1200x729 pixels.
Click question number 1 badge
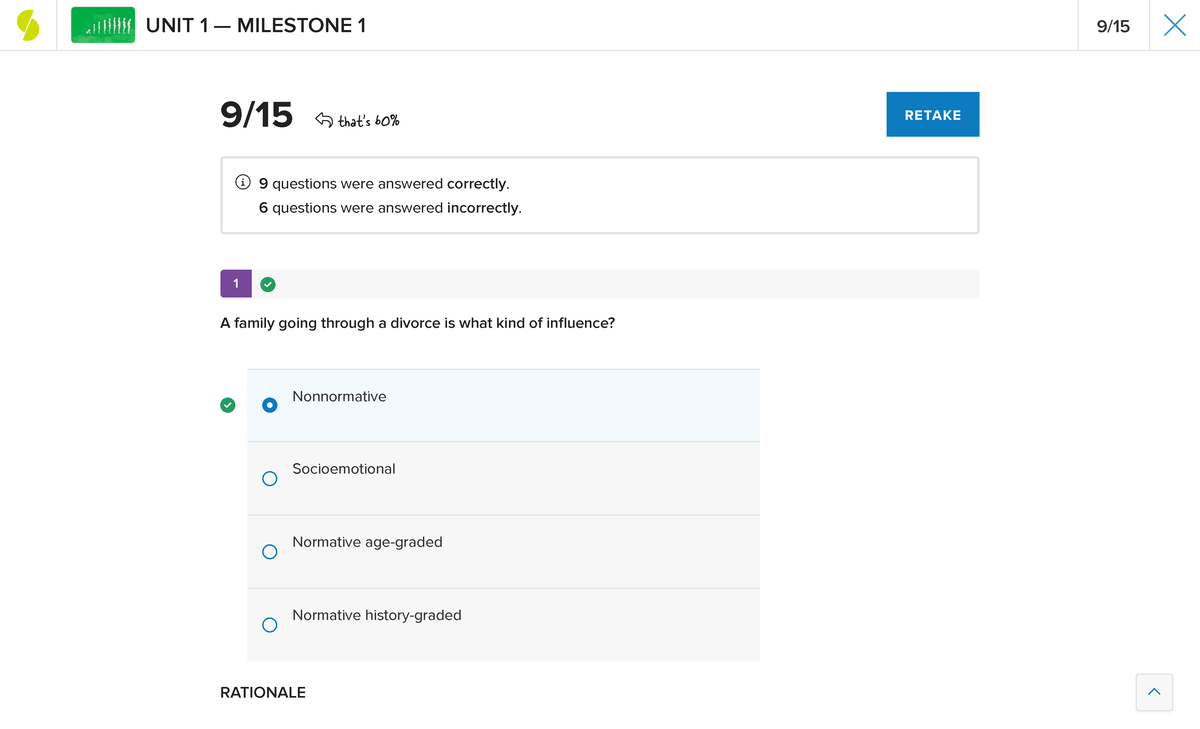(x=236, y=284)
